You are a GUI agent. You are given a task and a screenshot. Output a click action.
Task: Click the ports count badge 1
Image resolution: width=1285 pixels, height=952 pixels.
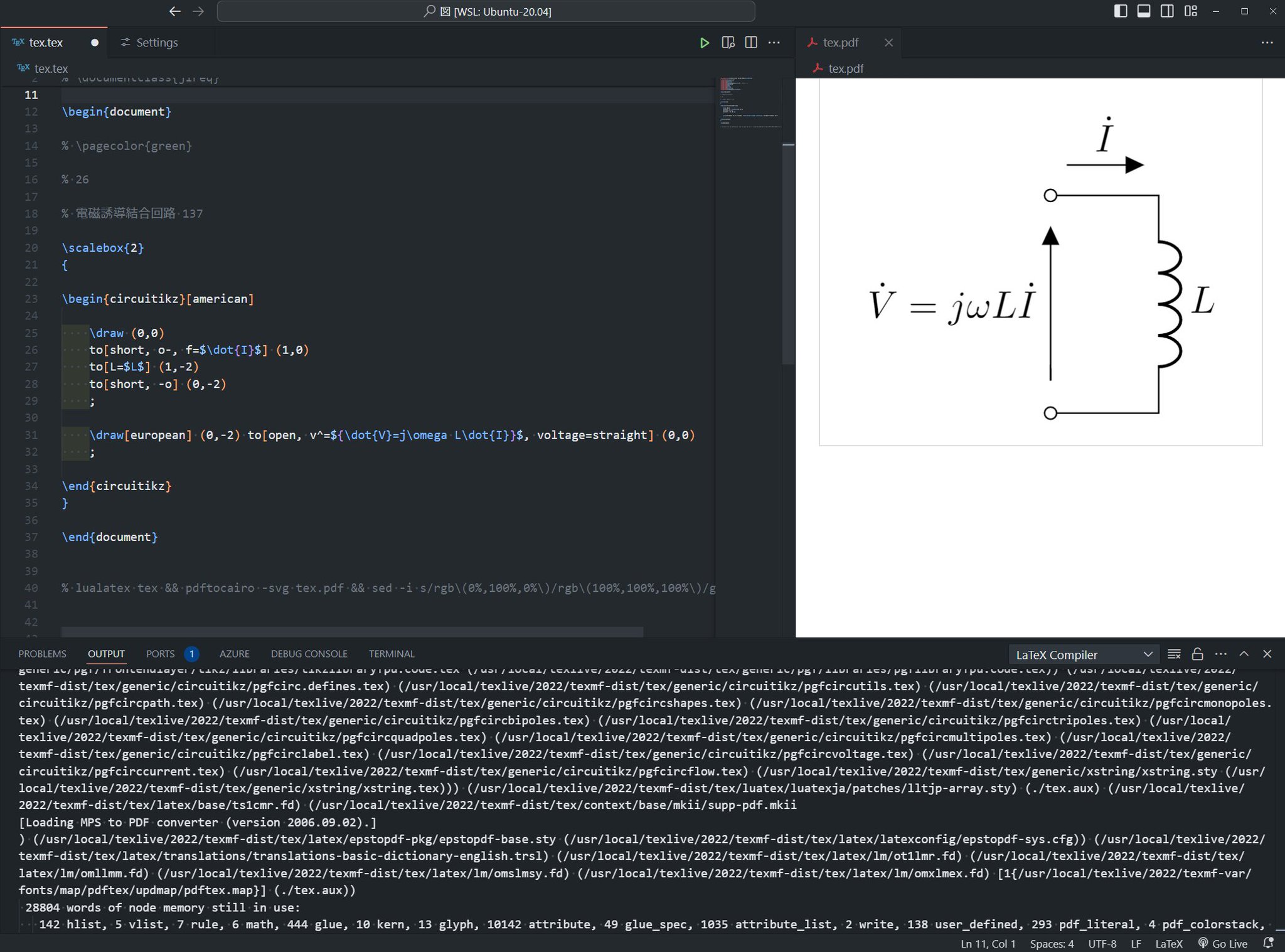(x=192, y=654)
